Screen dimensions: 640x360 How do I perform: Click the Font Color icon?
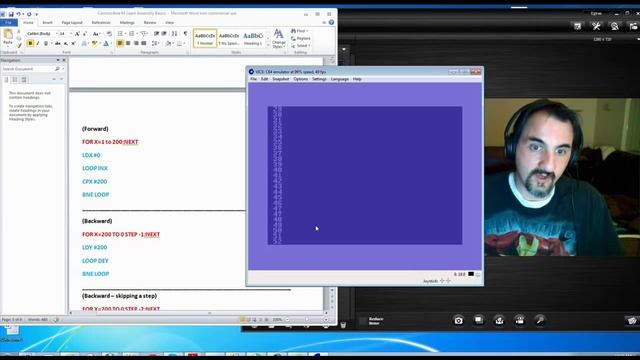[x=107, y=43]
